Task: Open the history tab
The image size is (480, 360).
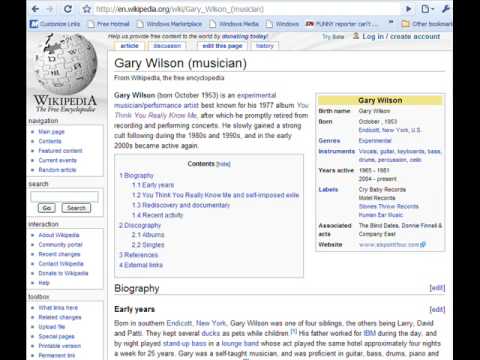Action: click(x=265, y=46)
